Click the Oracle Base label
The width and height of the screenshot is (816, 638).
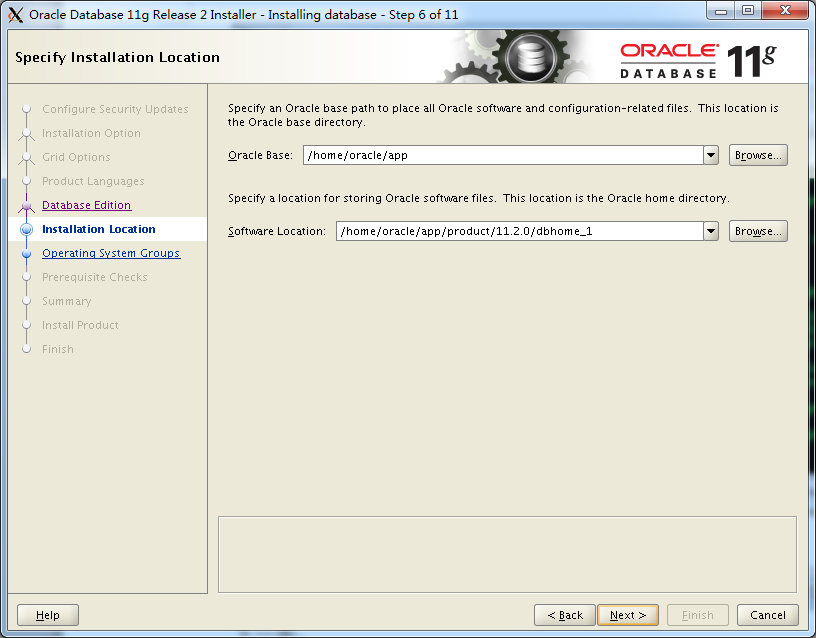260,155
